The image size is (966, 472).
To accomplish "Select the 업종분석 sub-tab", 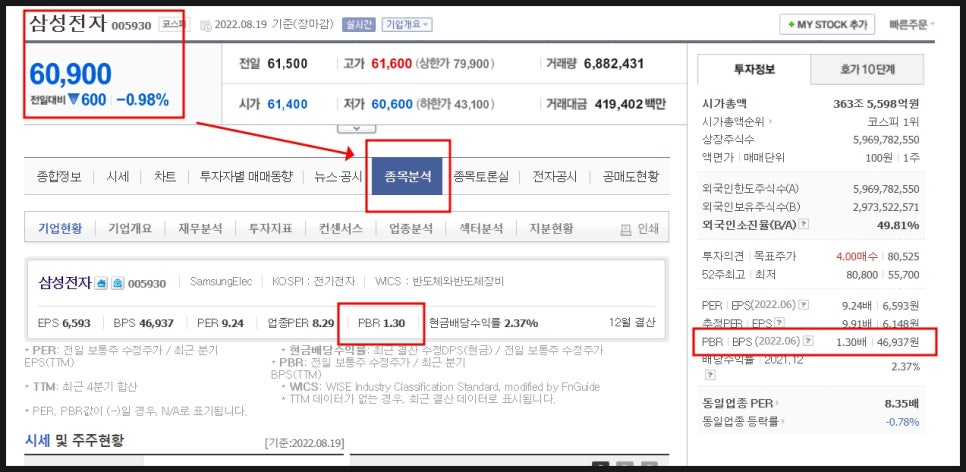I will (x=411, y=229).
